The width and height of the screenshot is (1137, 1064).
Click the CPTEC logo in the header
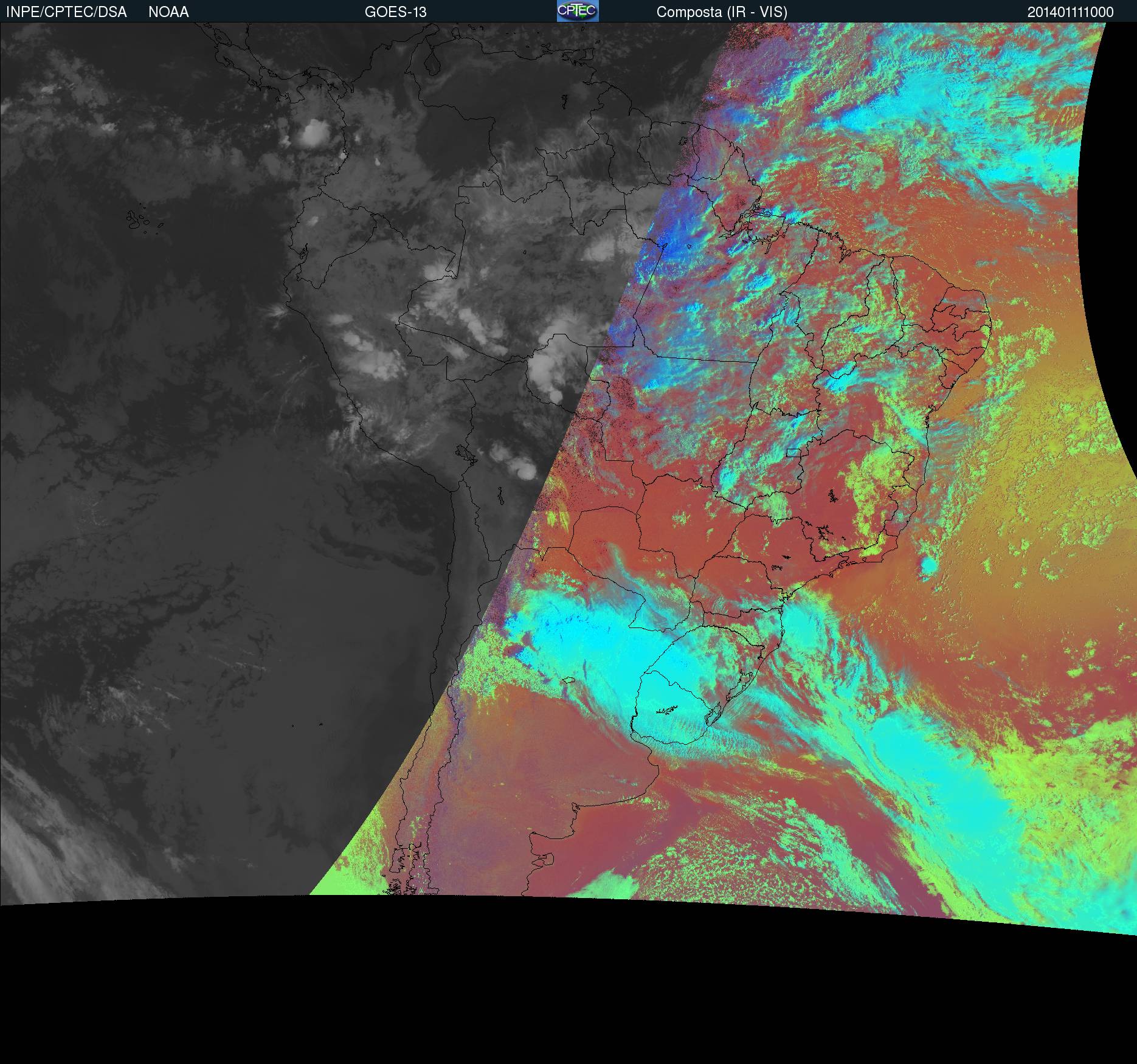click(578, 11)
